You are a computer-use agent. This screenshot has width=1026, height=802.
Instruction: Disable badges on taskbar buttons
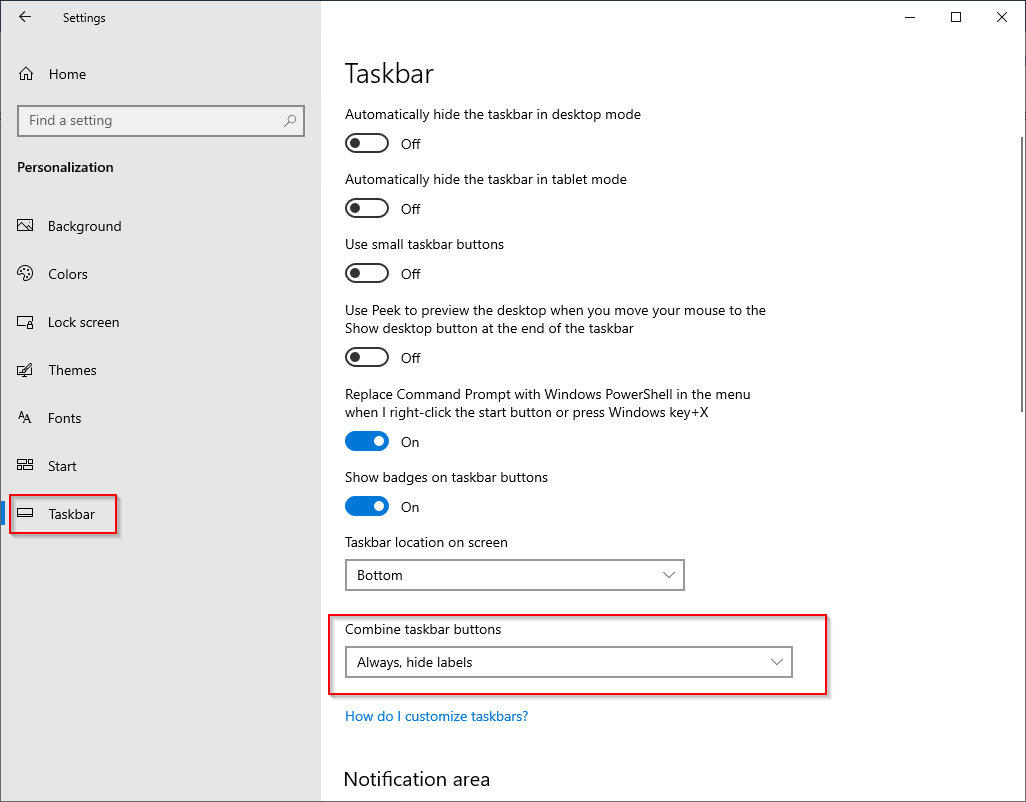pos(366,506)
